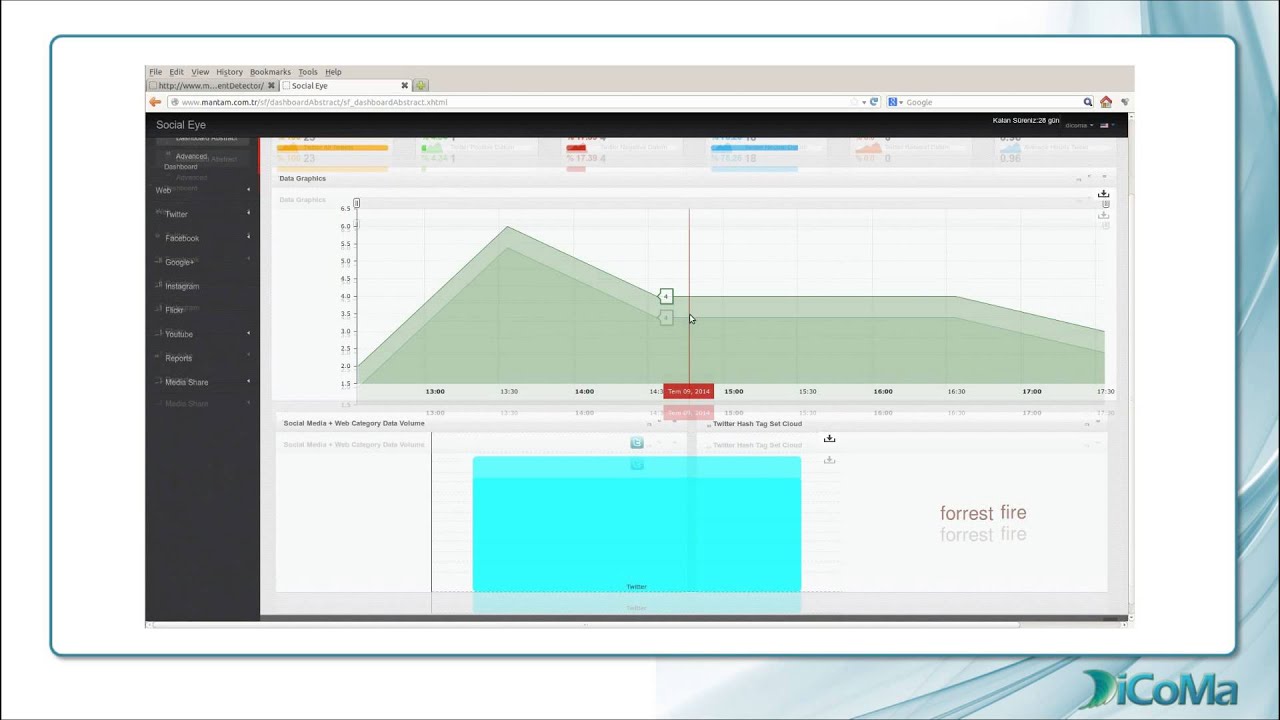This screenshot has height=720, width=1280.
Task: Click the Twitter Hash Tag Set Cloud title
Action: point(757,424)
